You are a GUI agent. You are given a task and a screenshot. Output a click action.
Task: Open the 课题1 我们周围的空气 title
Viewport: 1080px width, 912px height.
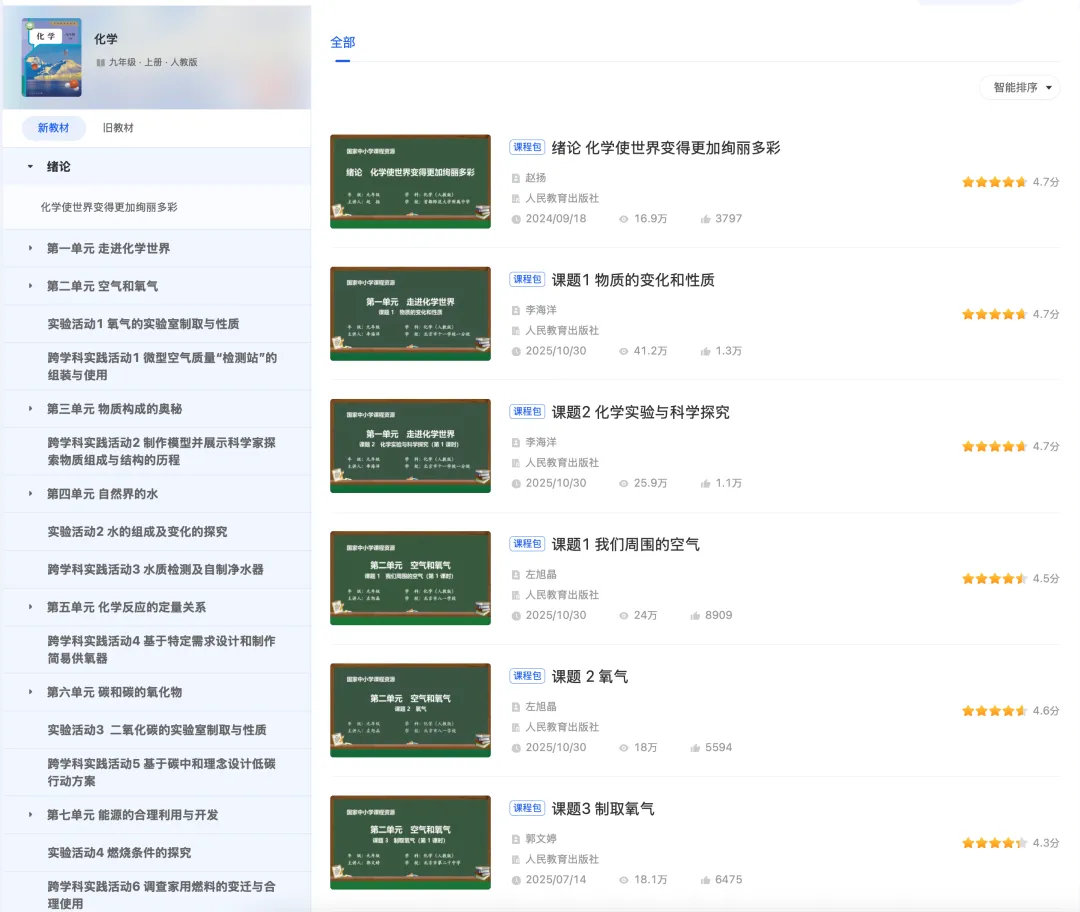coord(625,545)
